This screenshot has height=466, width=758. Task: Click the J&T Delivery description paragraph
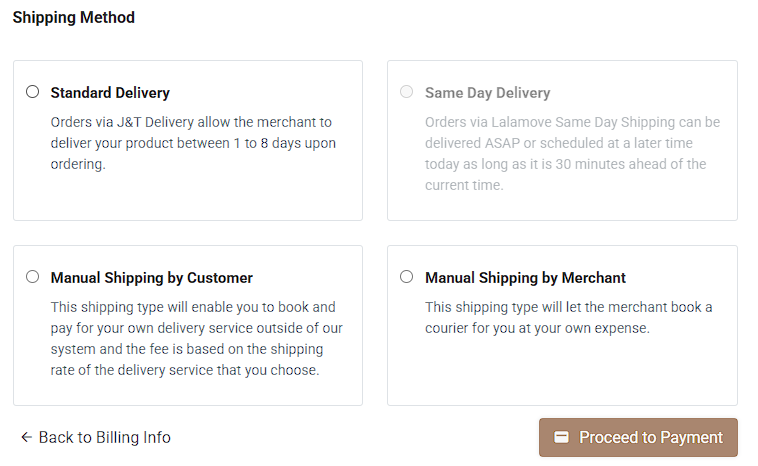pos(193,143)
